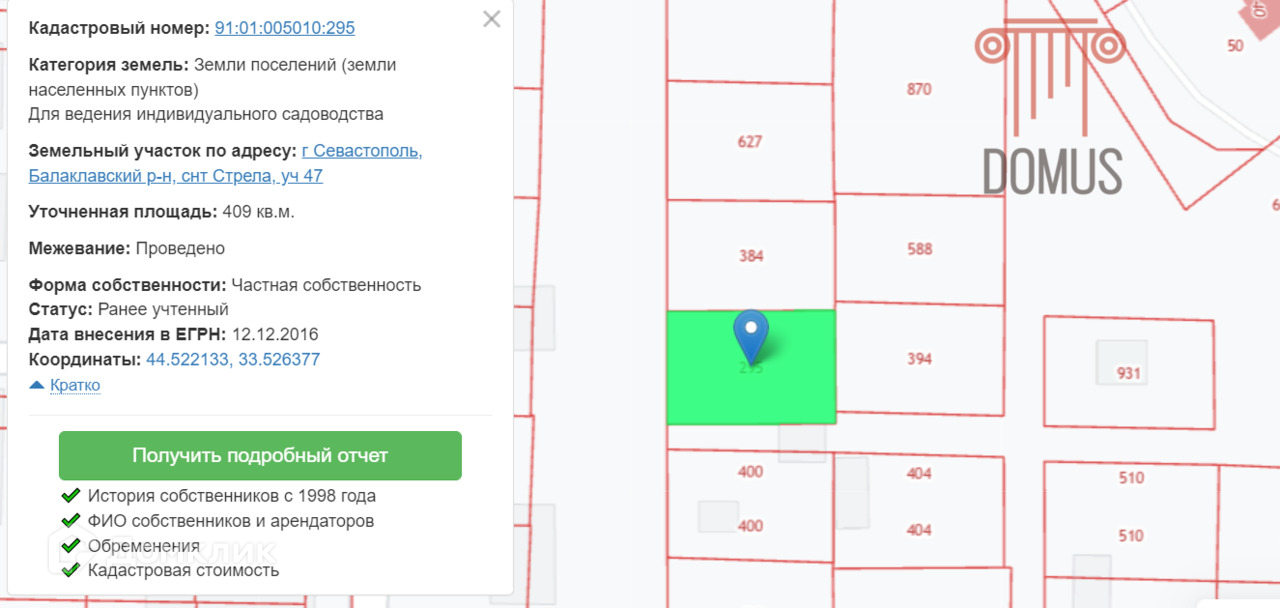Close the parcel info panel
Viewport: 1280px width, 608px height.
491,19
